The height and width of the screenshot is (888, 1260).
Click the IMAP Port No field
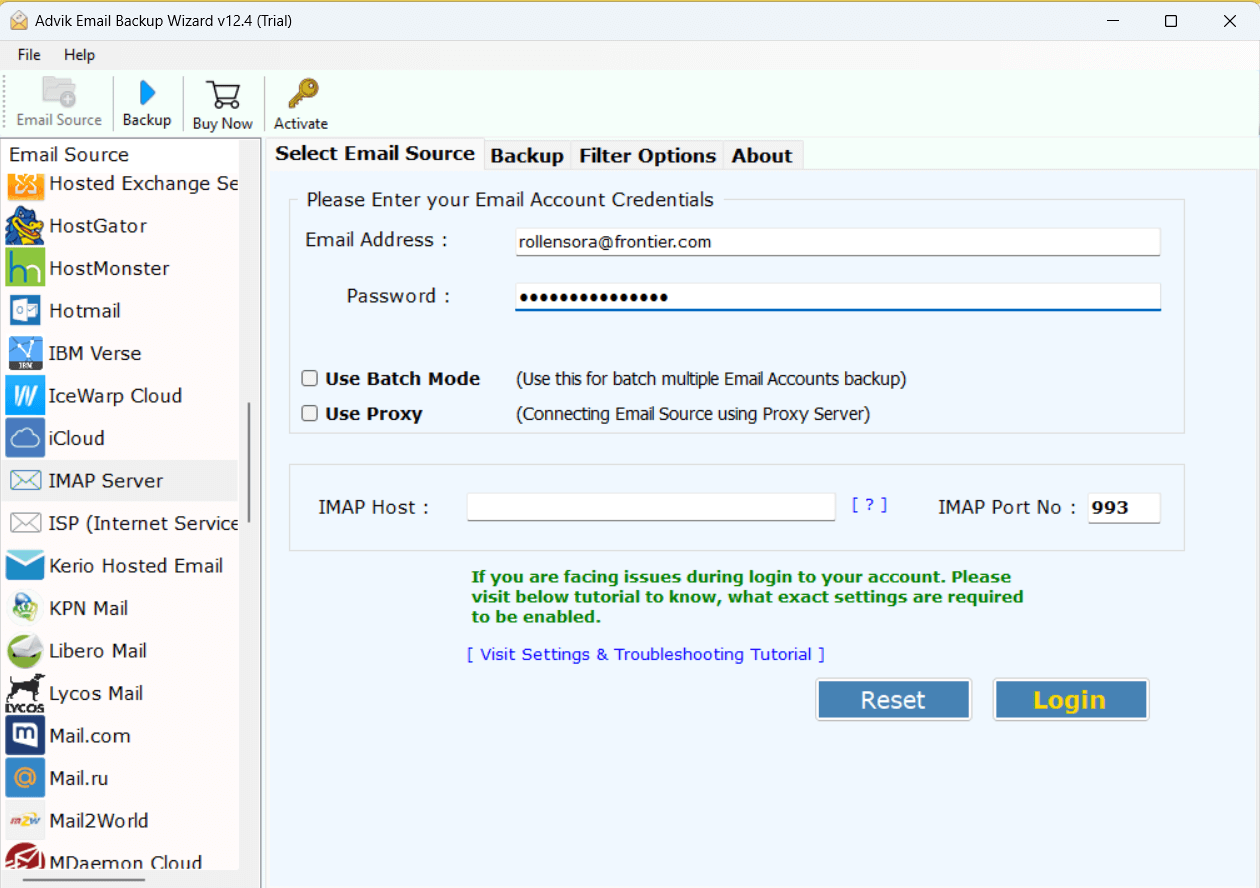coord(1124,508)
